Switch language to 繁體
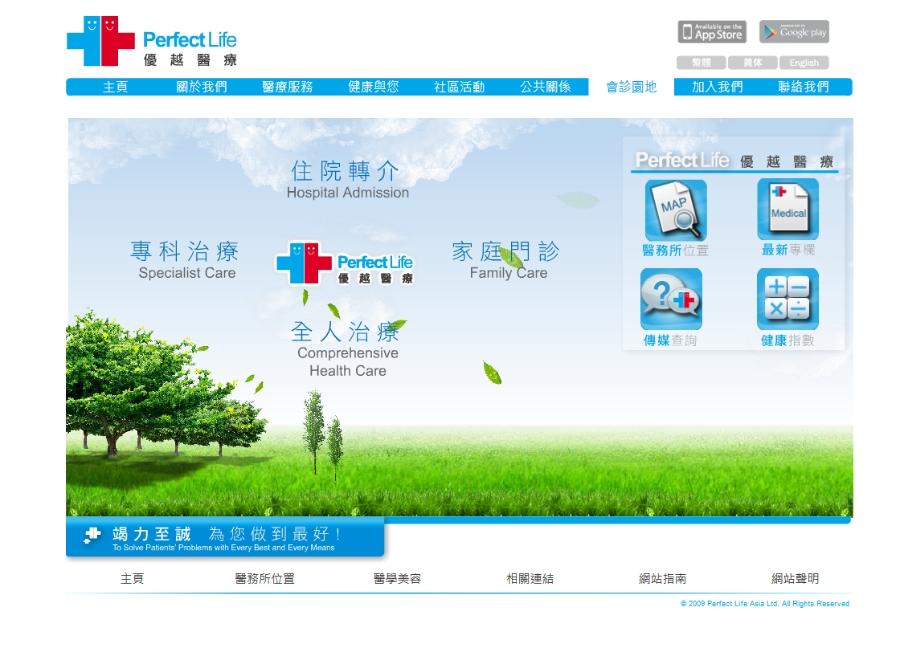 point(701,63)
